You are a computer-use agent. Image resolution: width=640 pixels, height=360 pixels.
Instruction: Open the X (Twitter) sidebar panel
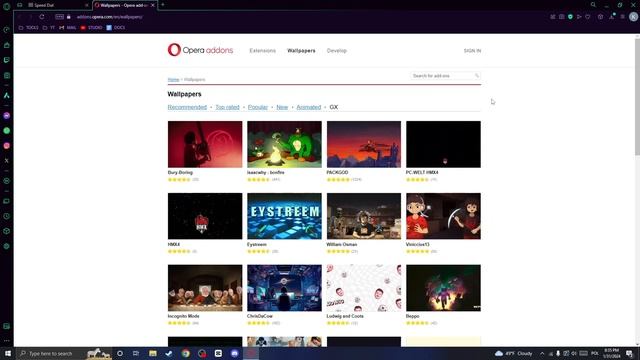[7, 161]
